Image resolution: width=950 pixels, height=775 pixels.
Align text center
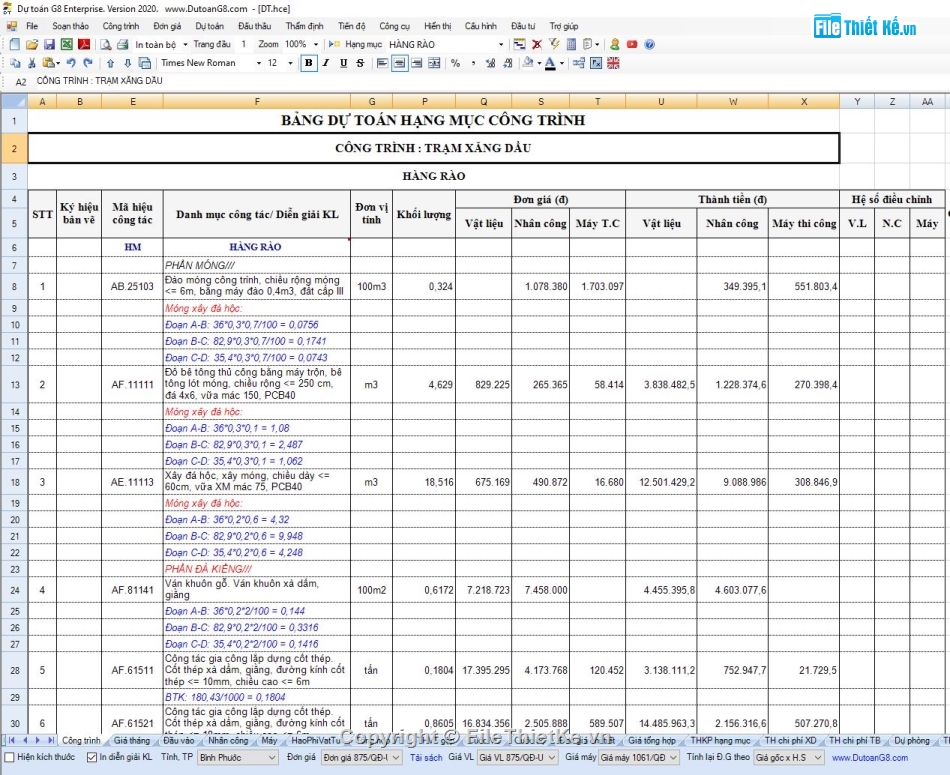pyautogui.click(x=399, y=63)
